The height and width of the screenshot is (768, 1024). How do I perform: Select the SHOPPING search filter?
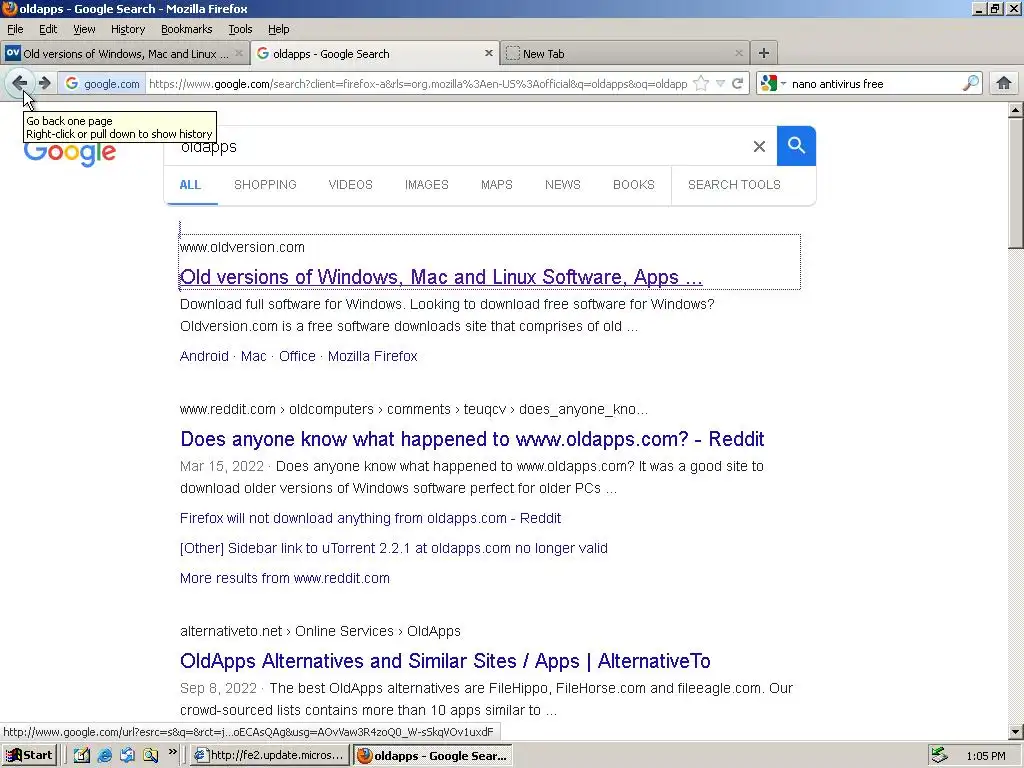coord(265,185)
